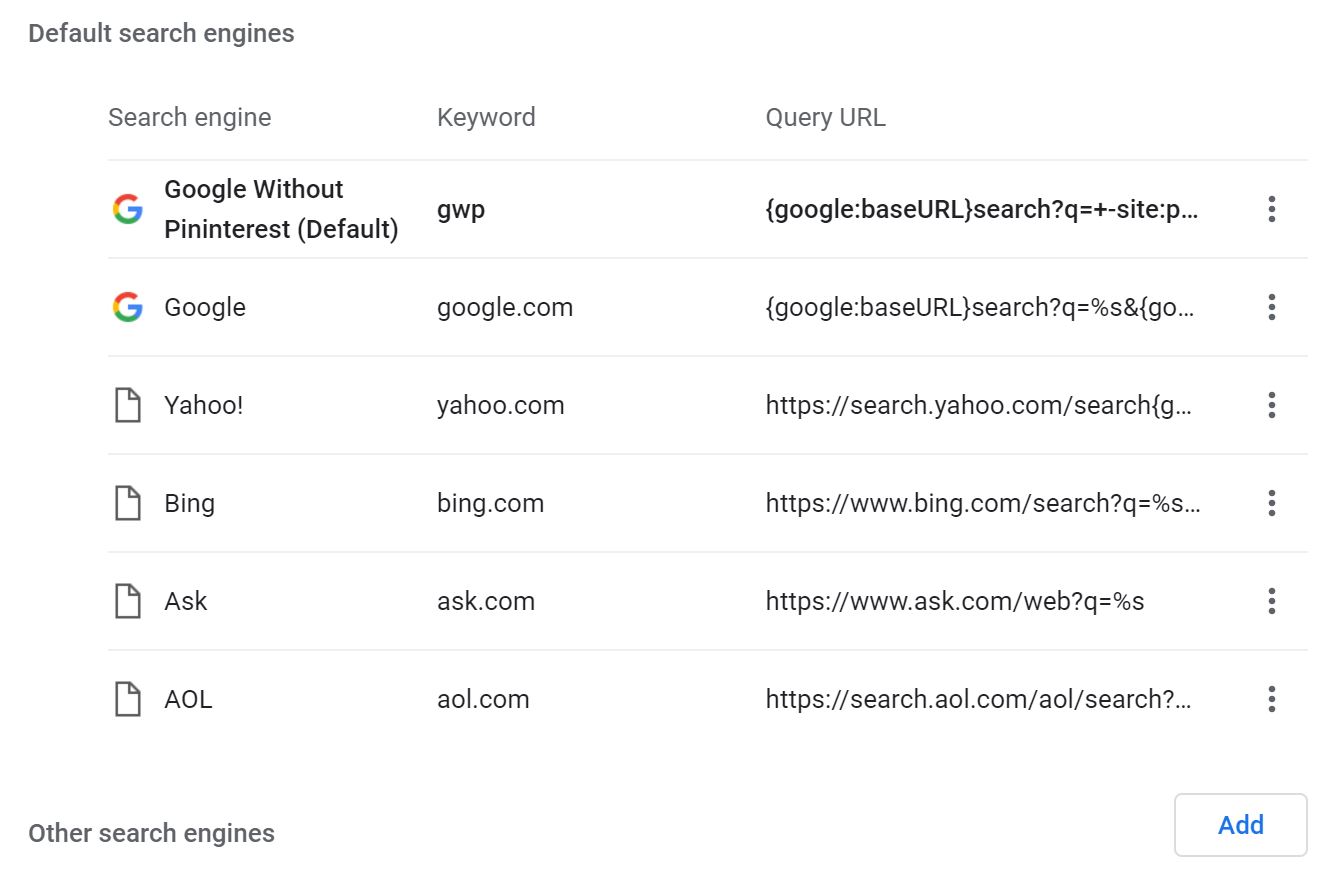
Task: Click the Keyword column header
Action: click(x=486, y=117)
